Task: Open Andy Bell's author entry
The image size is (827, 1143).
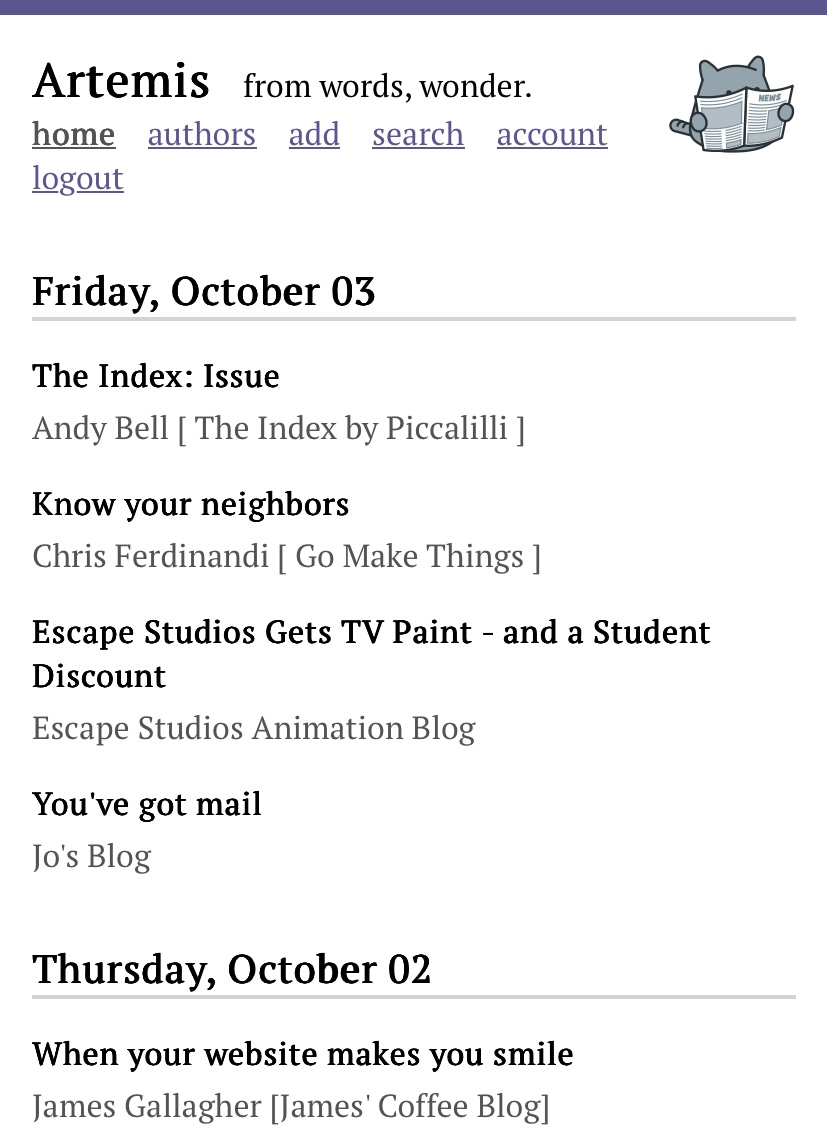Action: click(278, 428)
